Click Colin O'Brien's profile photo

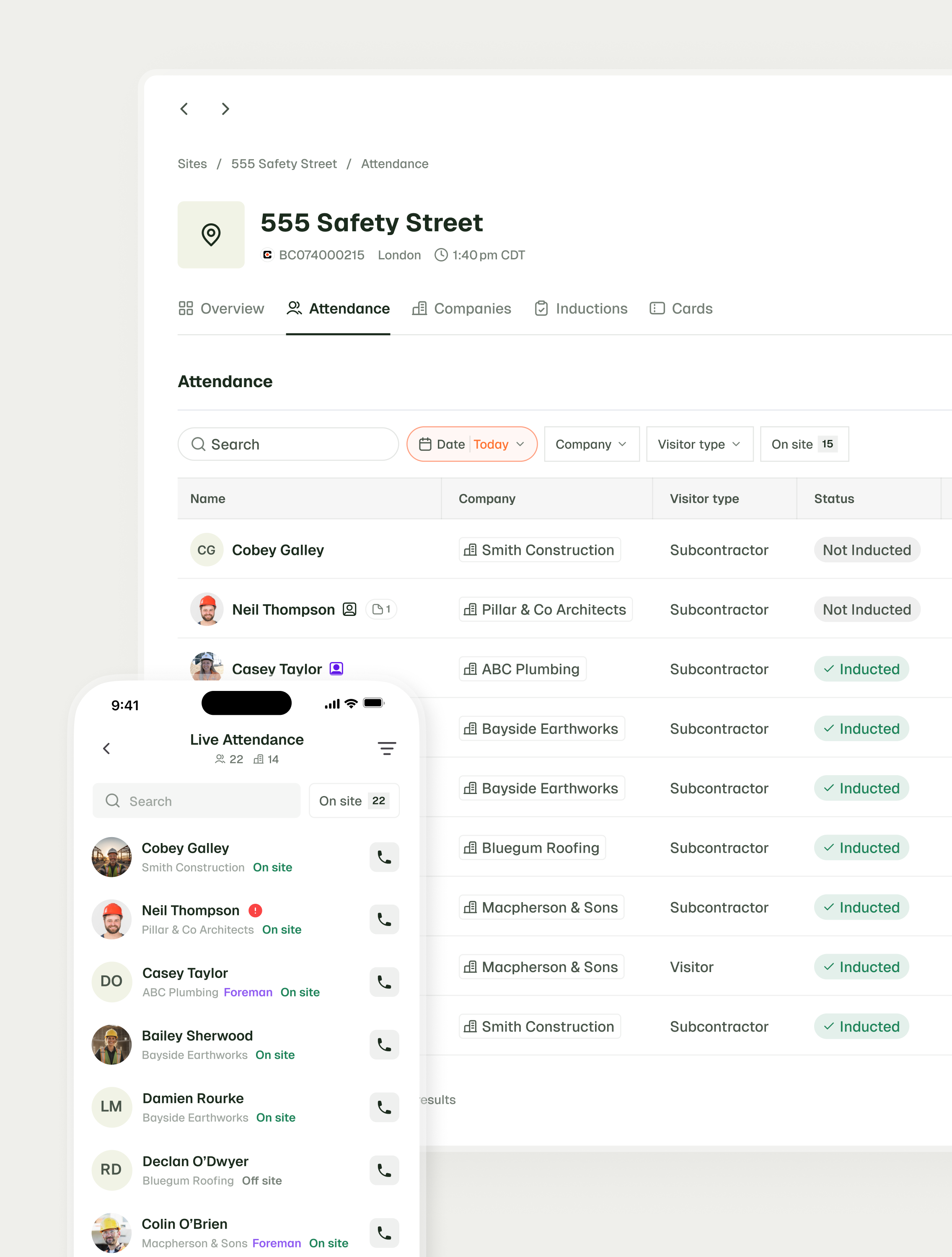[111, 1233]
